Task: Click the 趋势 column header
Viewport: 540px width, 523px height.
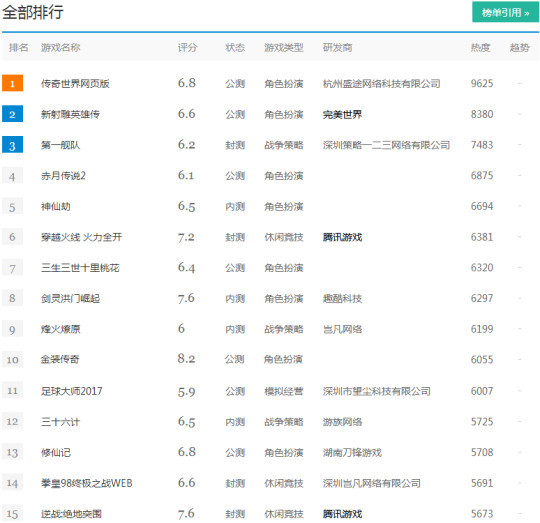Action: pos(519,48)
